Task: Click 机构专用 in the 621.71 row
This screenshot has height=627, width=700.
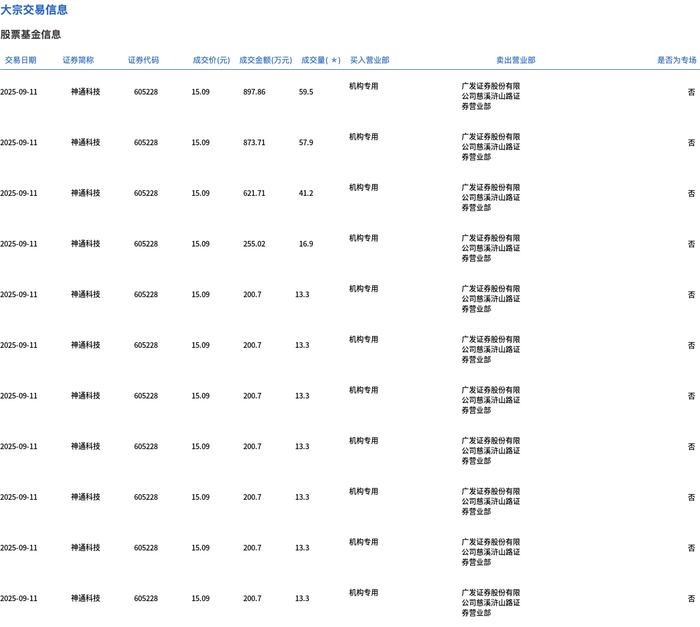Action: pyautogui.click(x=363, y=188)
